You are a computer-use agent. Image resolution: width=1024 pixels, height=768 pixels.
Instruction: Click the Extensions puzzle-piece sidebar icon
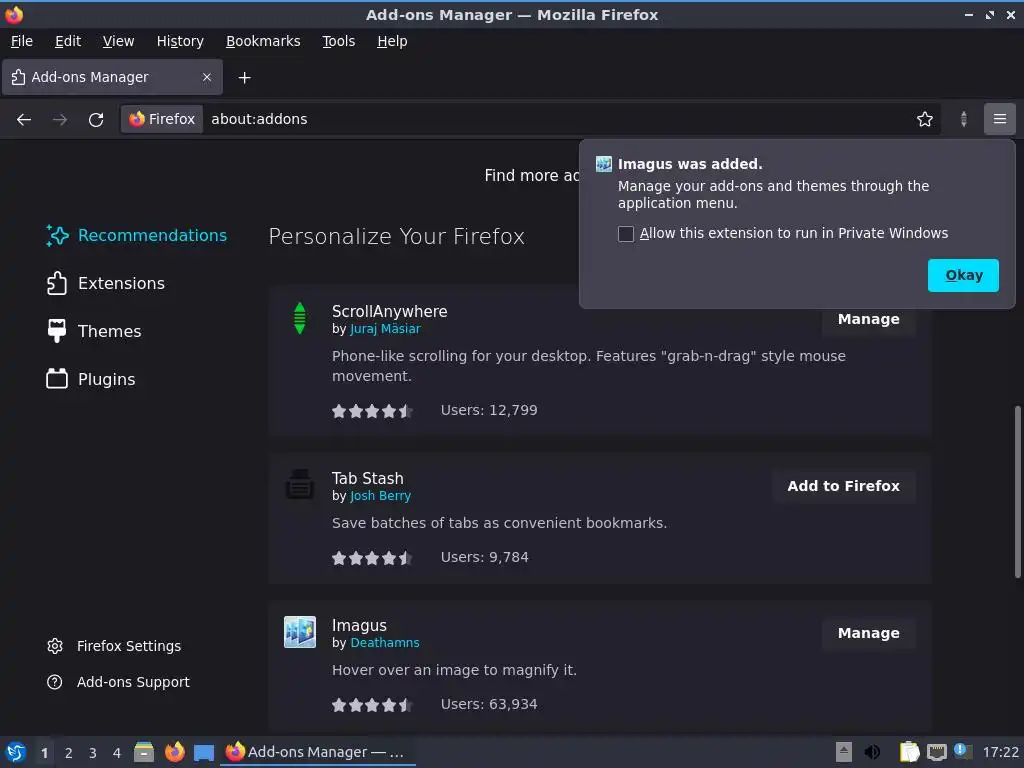(x=57, y=283)
